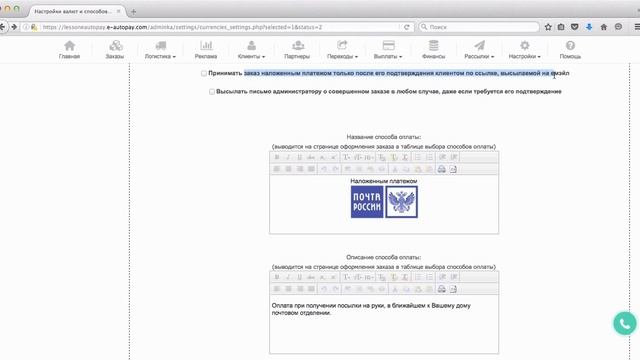
Task: Open the Главная home page icon
Action: click(x=69, y=50)
